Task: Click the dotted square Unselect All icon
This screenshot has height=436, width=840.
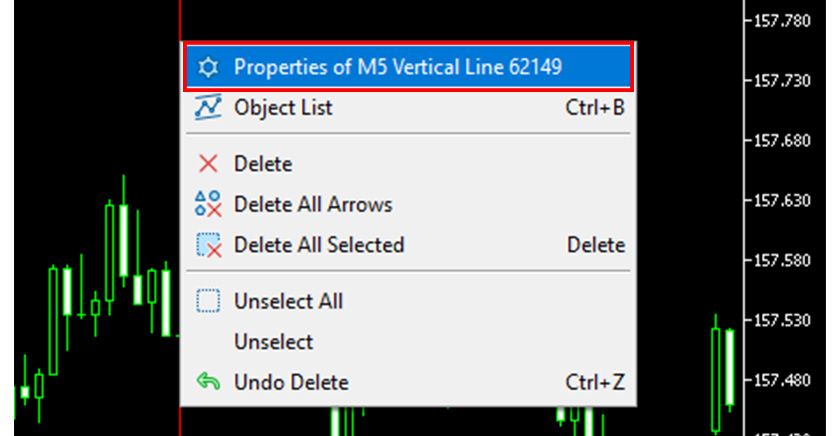Action: click(x=208, y=301)
